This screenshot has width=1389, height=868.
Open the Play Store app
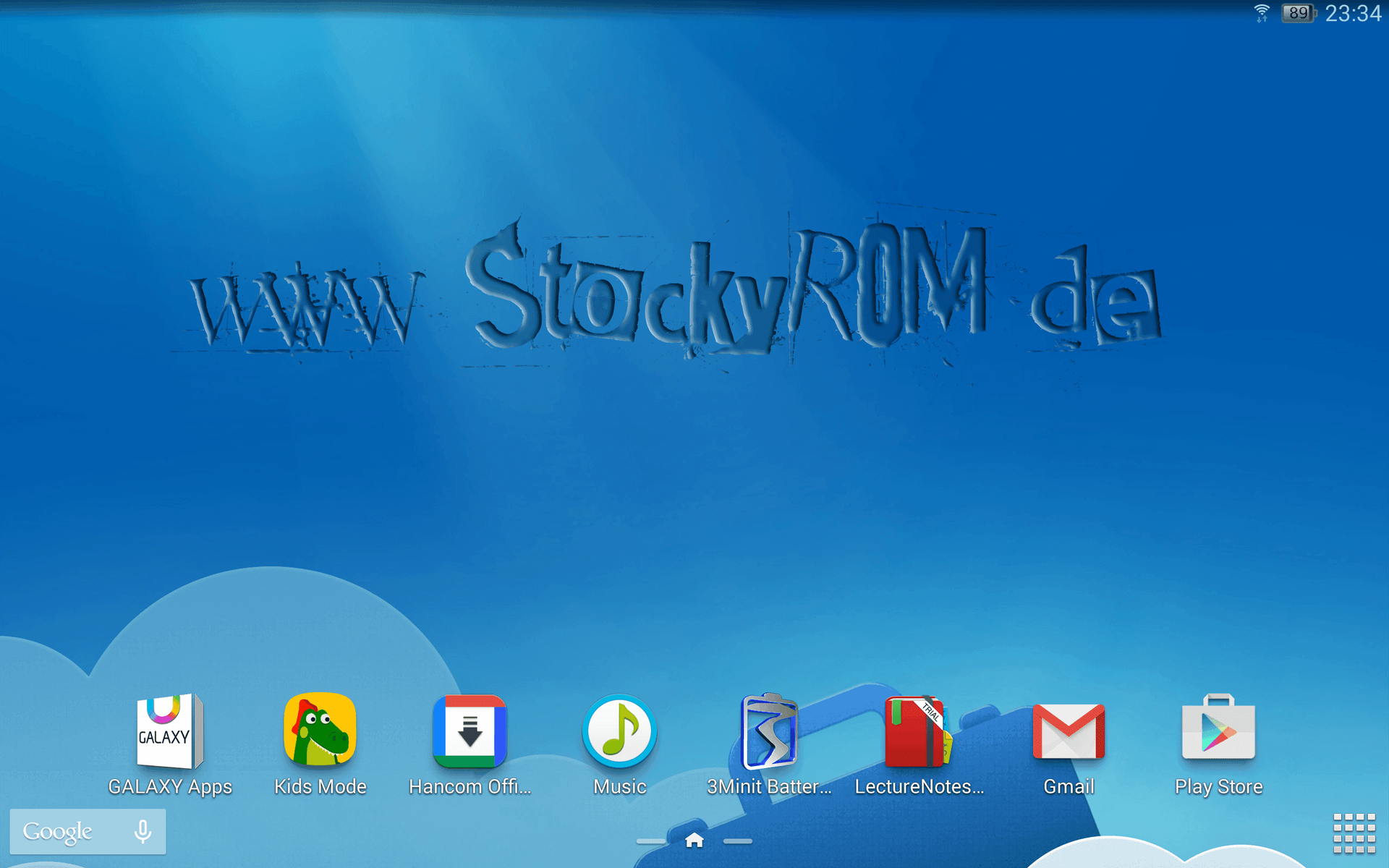(1218, 728)
